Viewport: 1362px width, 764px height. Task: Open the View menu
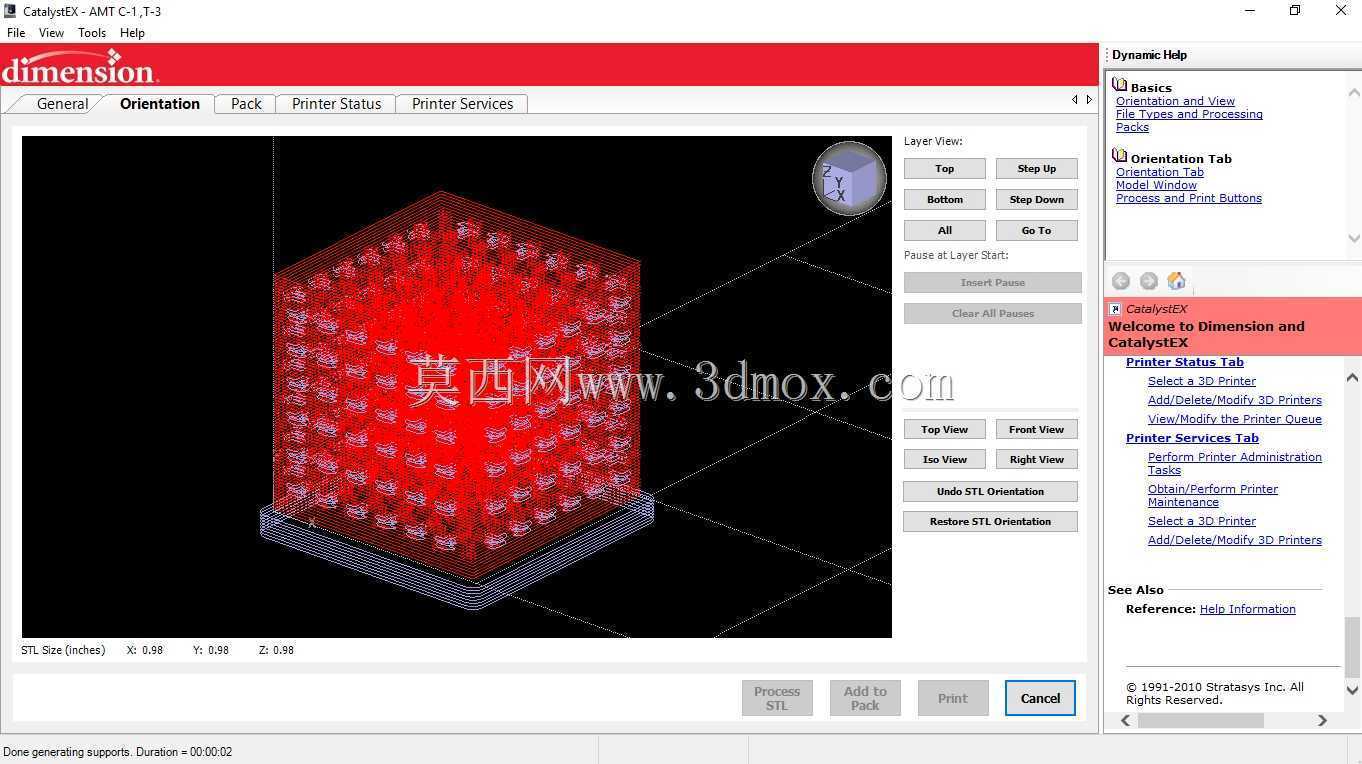[x=51, y=33]
